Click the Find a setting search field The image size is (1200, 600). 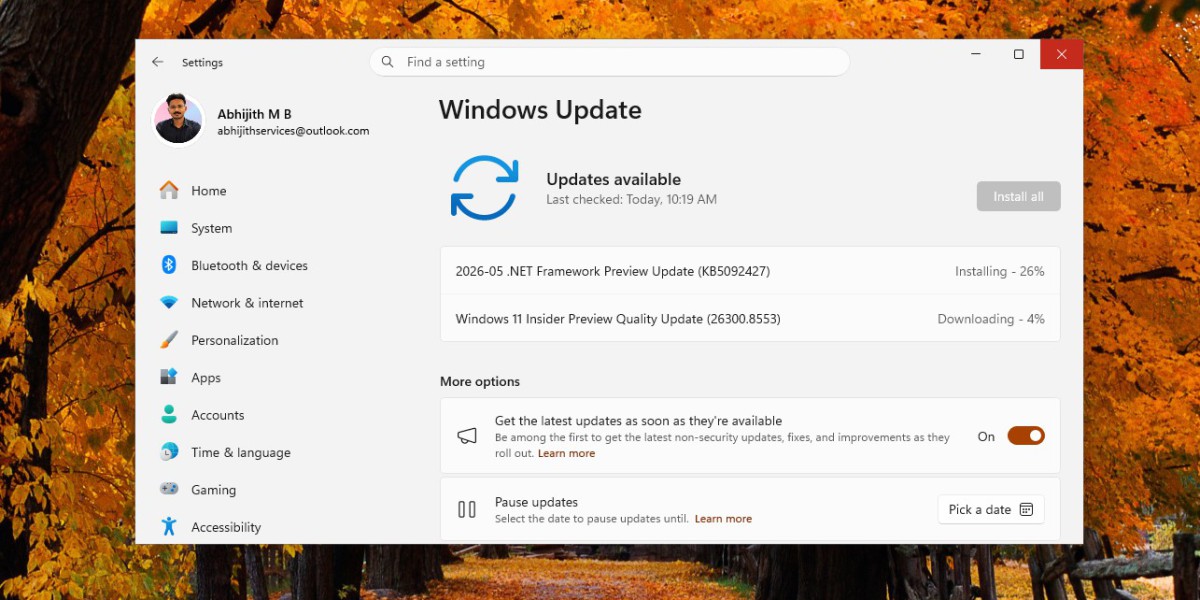[x=609, y=62]
